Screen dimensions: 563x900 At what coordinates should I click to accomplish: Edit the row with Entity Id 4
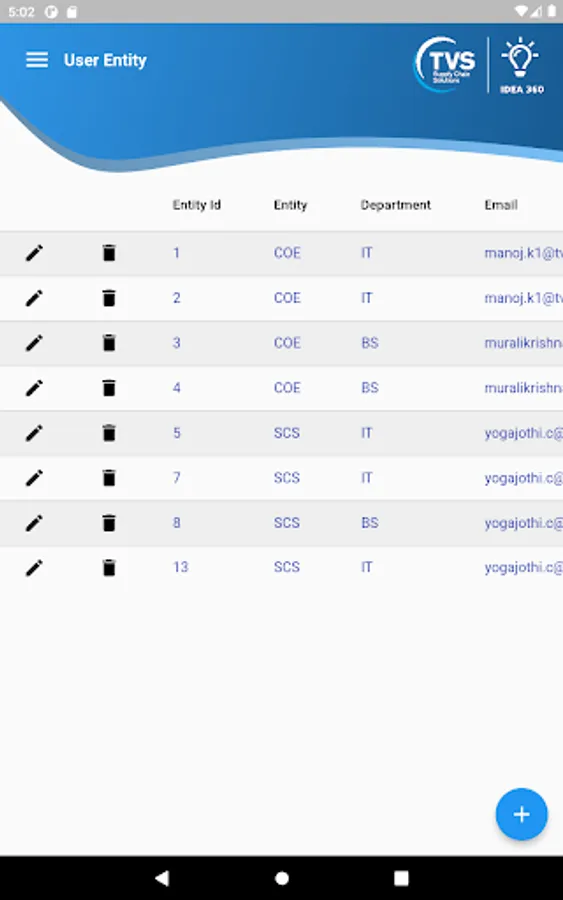pos(34,388)
